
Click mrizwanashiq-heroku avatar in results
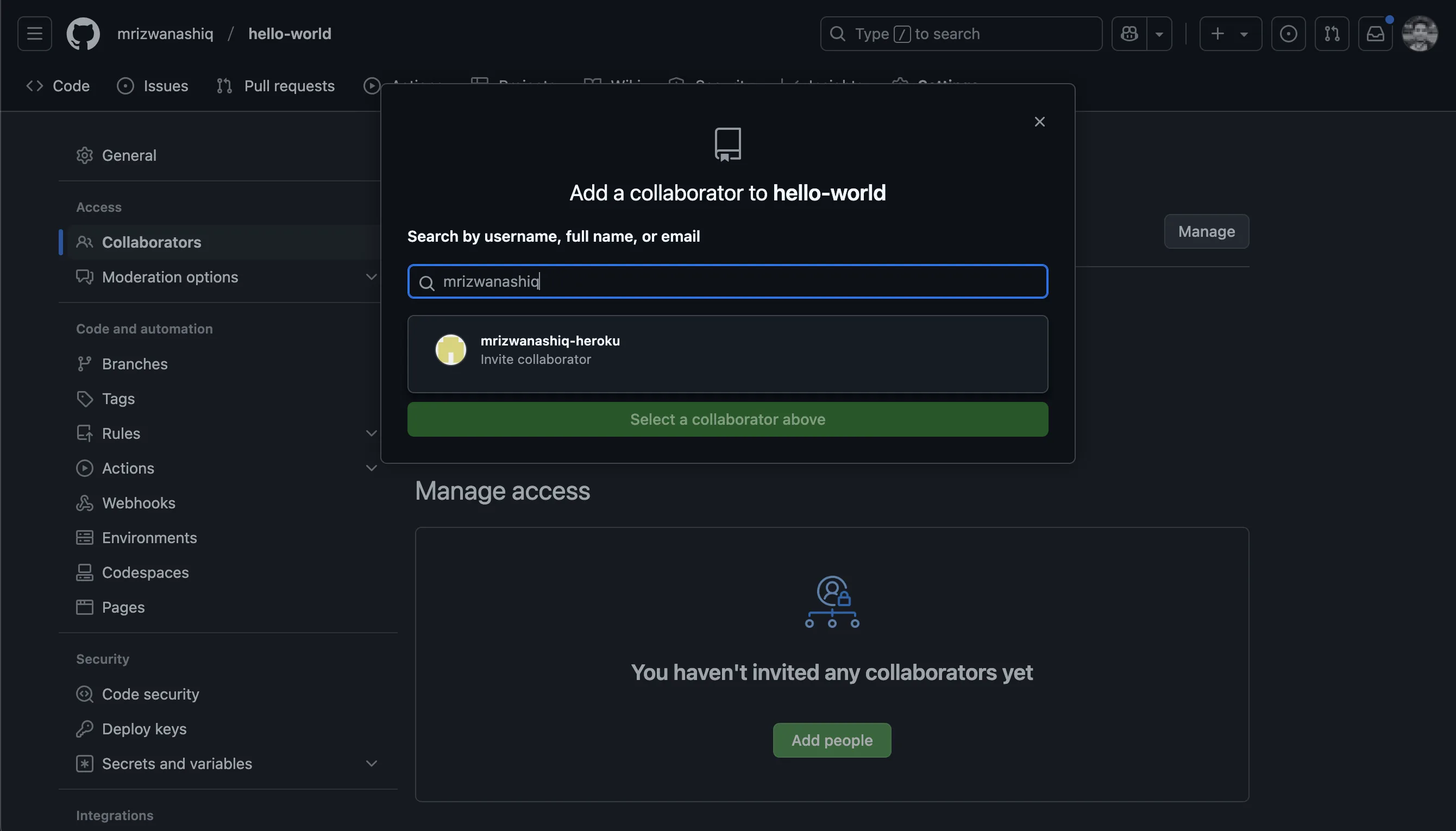(x=451, y=350)
